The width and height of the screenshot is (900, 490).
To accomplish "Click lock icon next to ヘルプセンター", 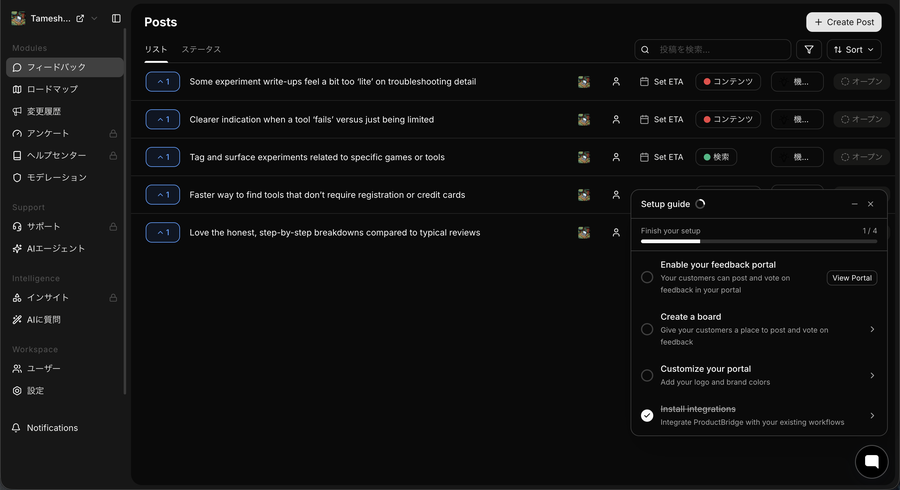I will (113, 155).
